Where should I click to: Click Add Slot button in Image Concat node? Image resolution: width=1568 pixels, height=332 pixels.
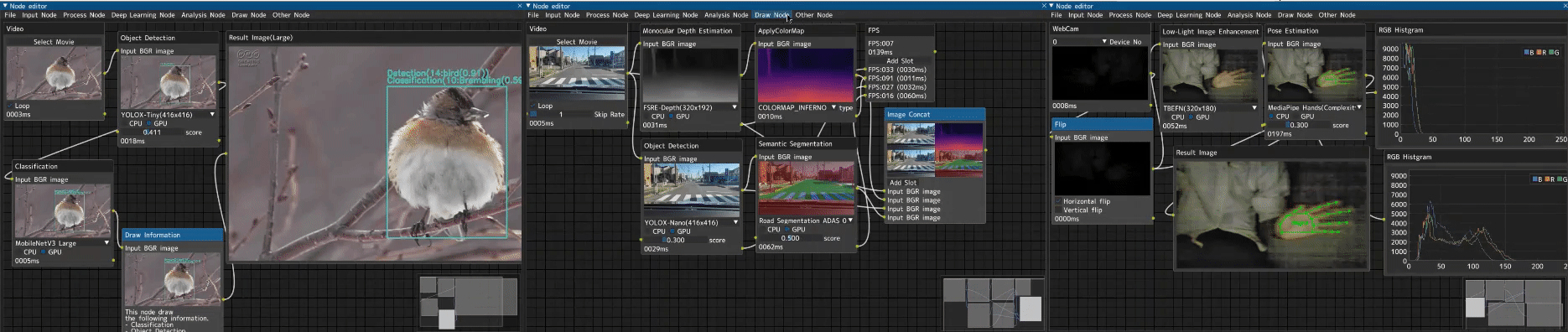pyautogui.click(x=903, y=182)
